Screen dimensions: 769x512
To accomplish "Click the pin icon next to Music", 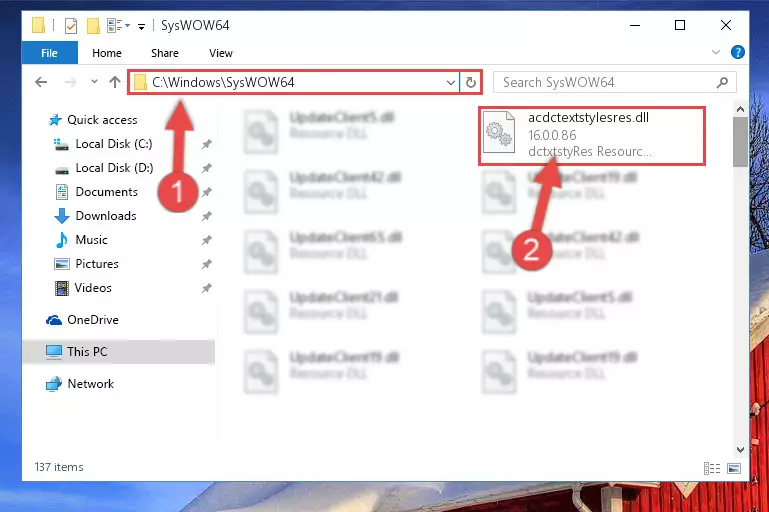I will (x=206, y=240).
